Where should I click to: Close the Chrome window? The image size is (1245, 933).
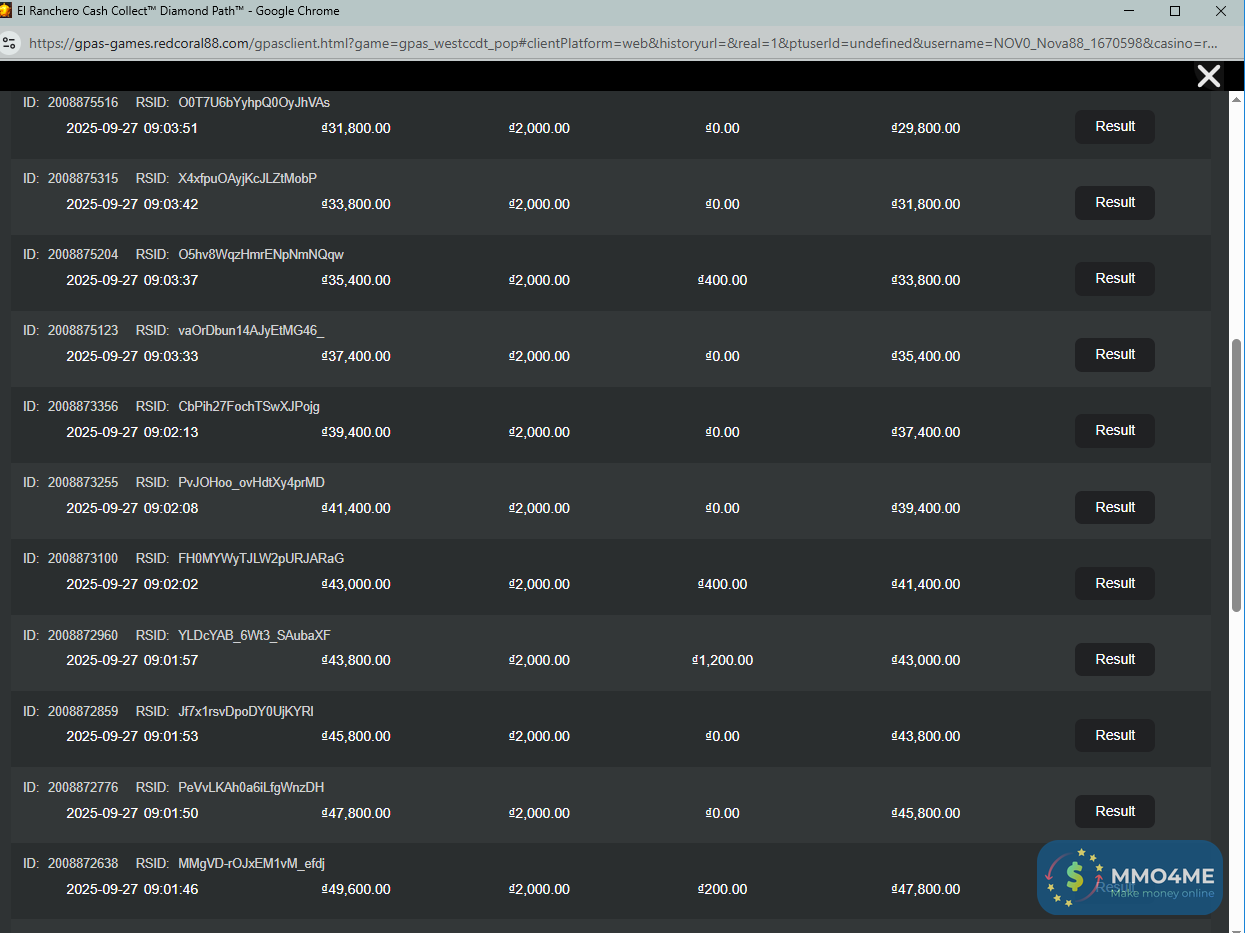pyautogui.click(x=1221, y=11)
